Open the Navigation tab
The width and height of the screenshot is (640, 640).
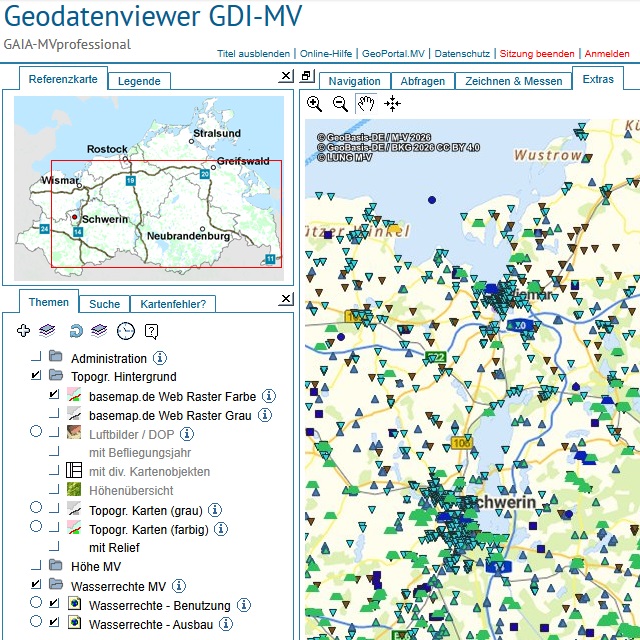tap(354, 81)
